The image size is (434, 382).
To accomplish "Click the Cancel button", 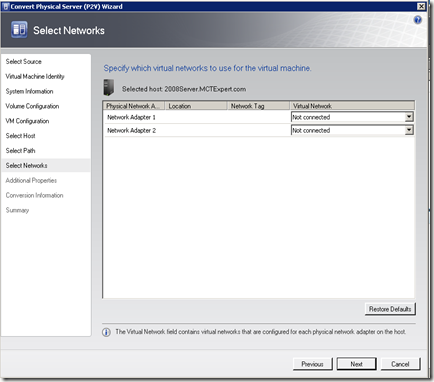I will 400,364.
